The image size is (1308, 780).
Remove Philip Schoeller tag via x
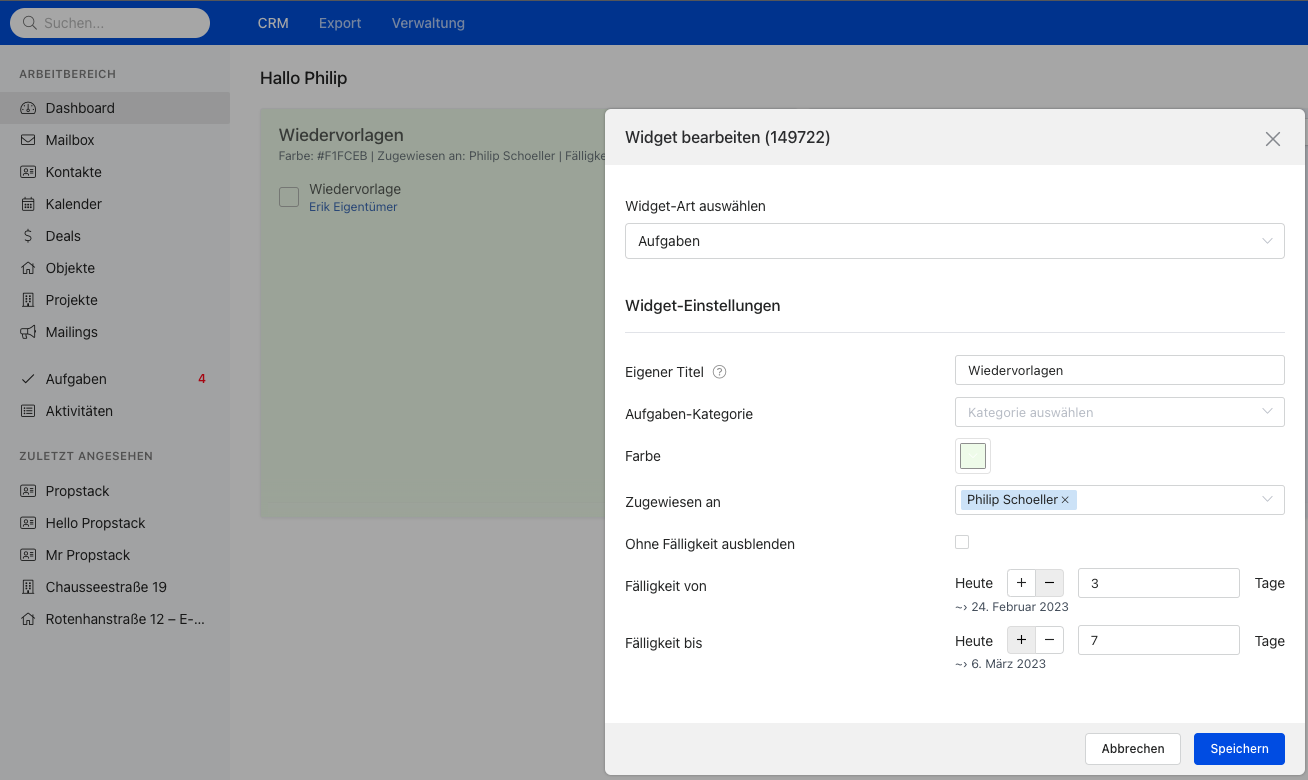click(1065, 500)
